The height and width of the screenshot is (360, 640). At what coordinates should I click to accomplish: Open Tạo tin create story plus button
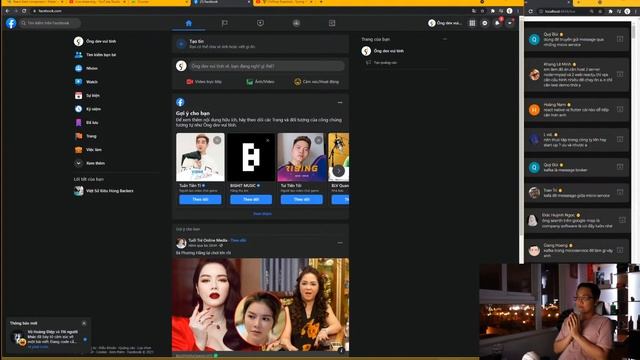pyautogui.click(x=181, y=44)
